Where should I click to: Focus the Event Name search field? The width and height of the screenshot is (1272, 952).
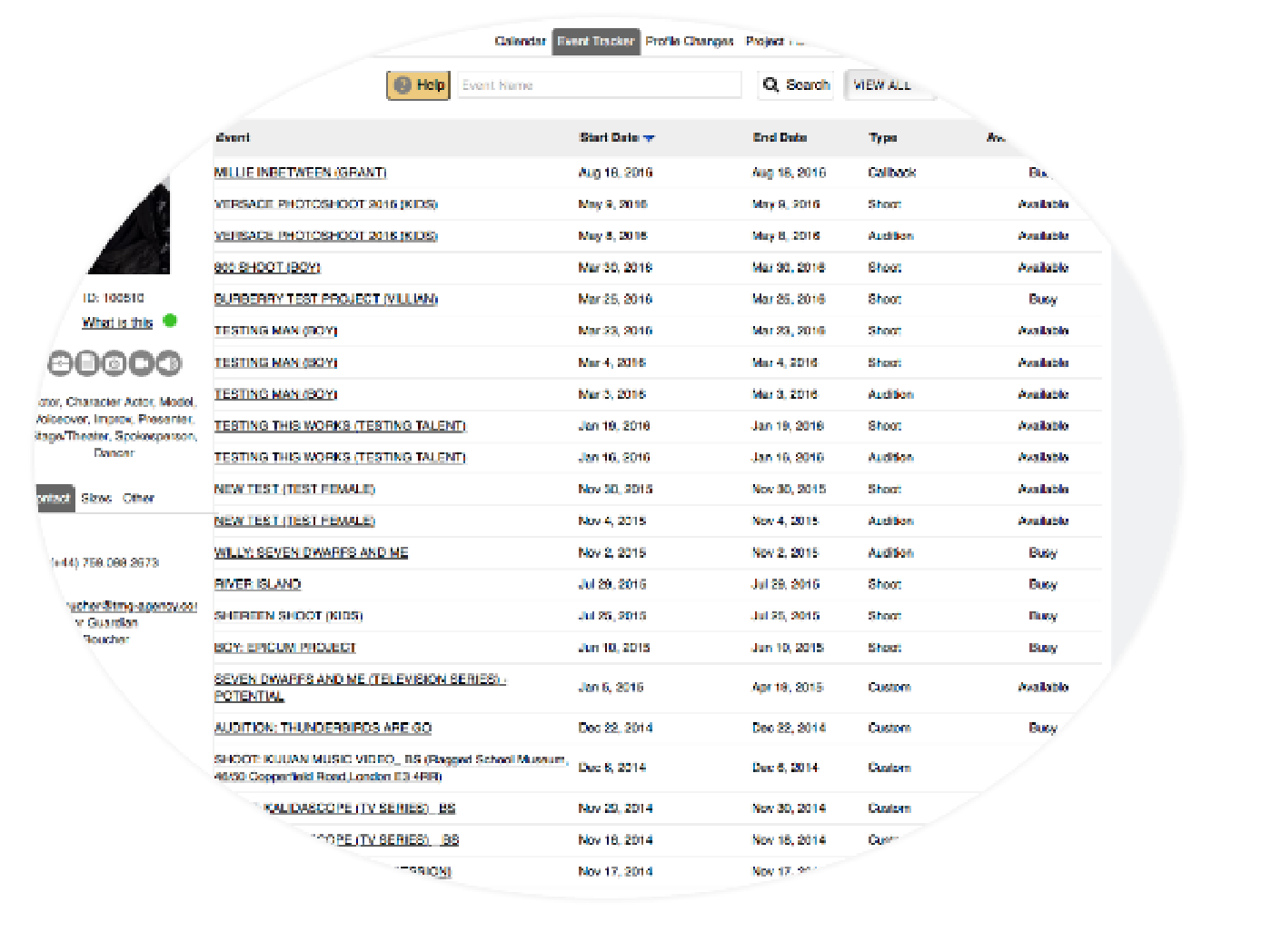pos(599,85)
